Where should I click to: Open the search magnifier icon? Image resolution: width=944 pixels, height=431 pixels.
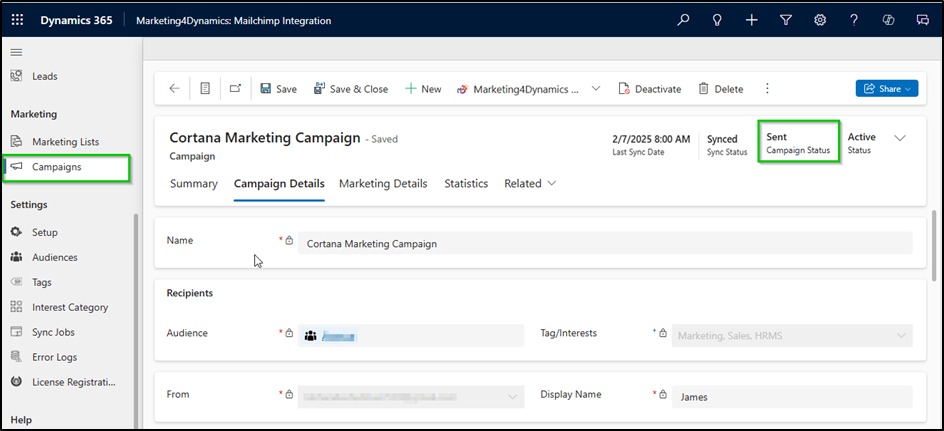coord(684,20)
